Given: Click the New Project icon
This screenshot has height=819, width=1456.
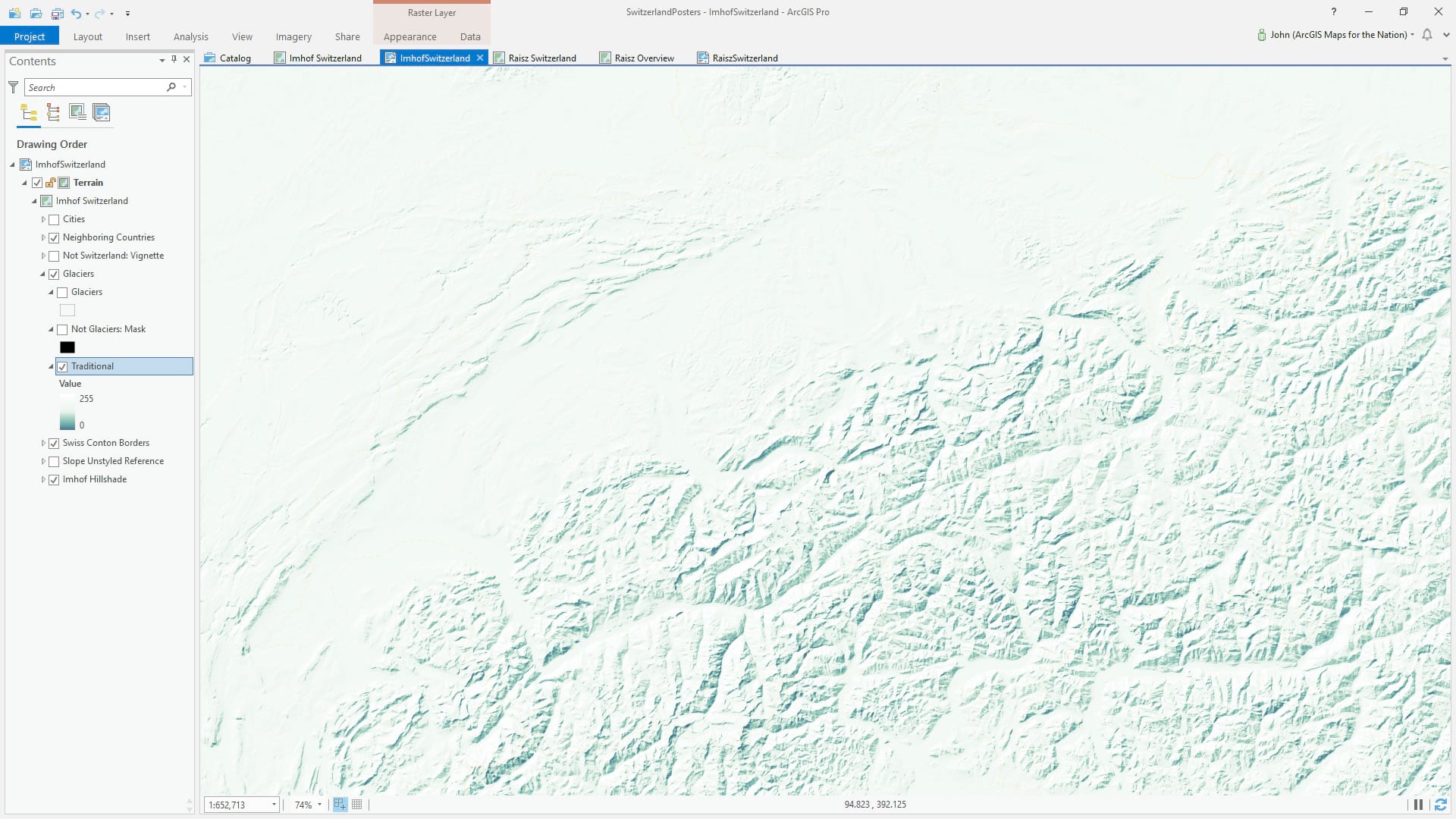Looking at the screenshot, I should point(14,13).
